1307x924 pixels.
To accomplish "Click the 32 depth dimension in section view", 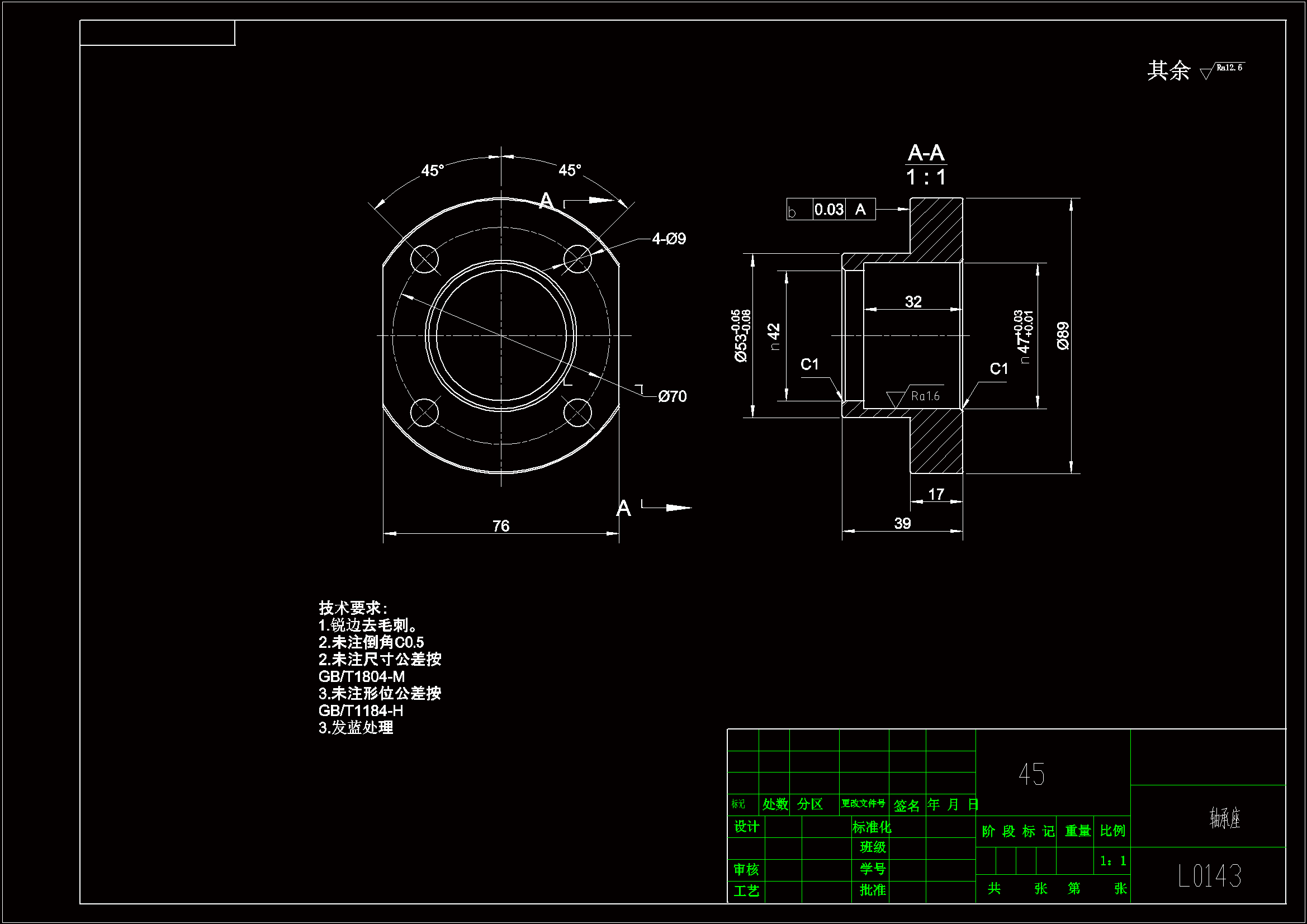I will (x=913, y=301).
